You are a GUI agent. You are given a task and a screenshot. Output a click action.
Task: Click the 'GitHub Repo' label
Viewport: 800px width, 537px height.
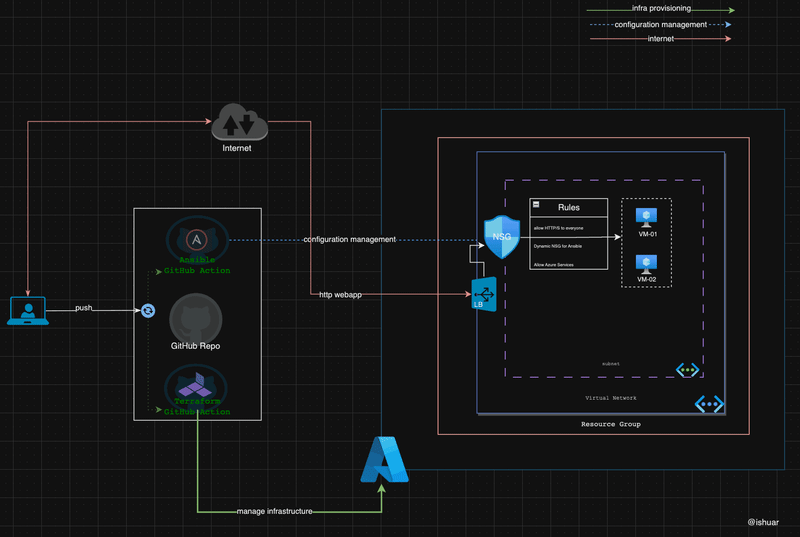tap(195, 346)
